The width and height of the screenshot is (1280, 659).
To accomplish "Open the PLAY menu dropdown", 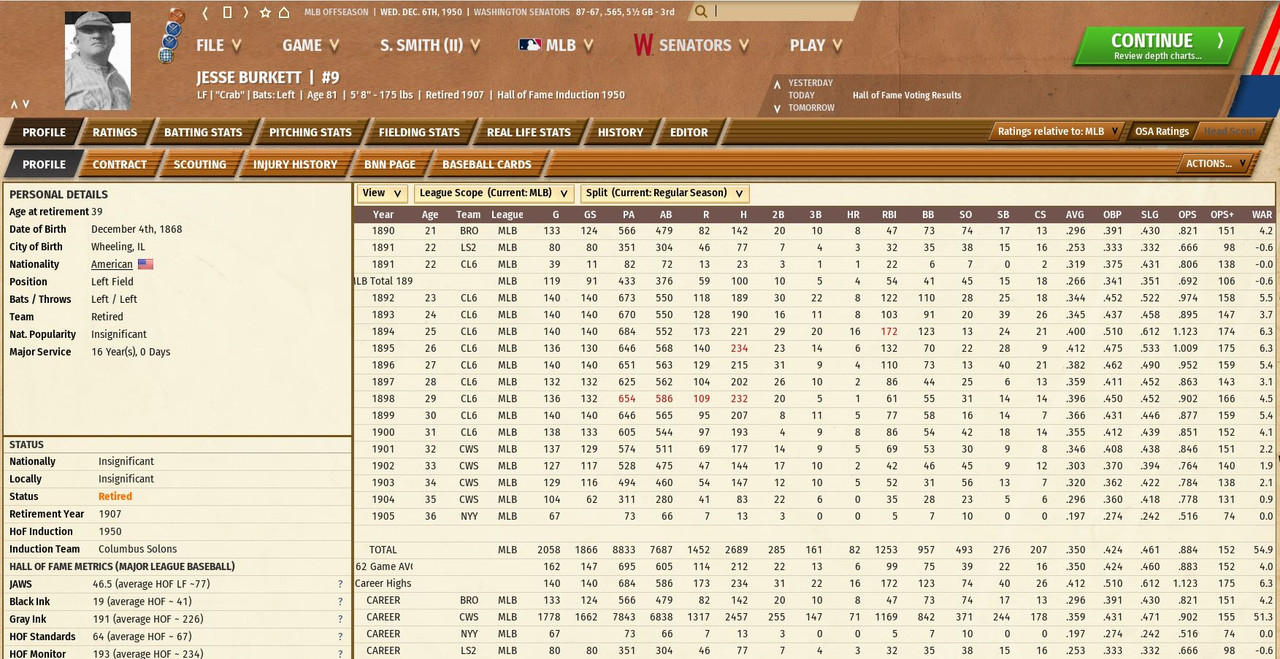I will pyautogui.click(x=816, y=45).
